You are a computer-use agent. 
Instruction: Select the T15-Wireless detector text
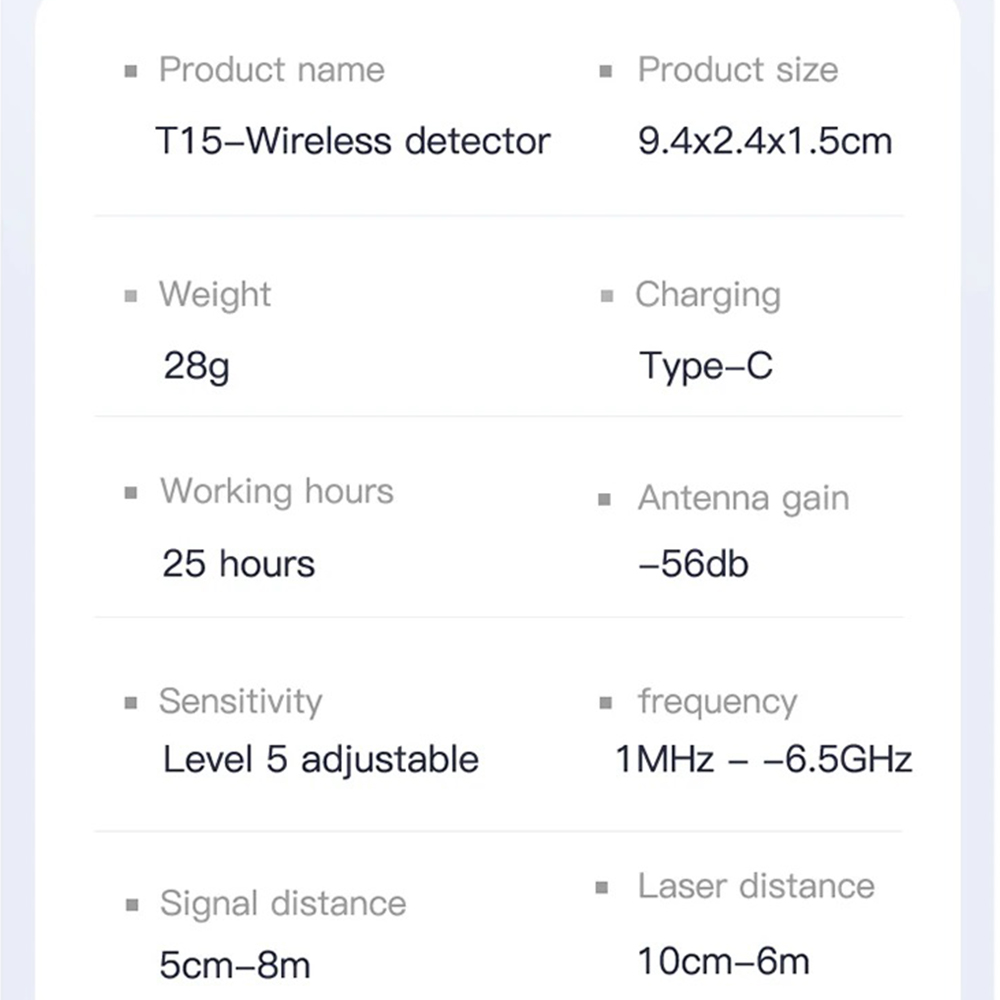(x=353, y=141)
